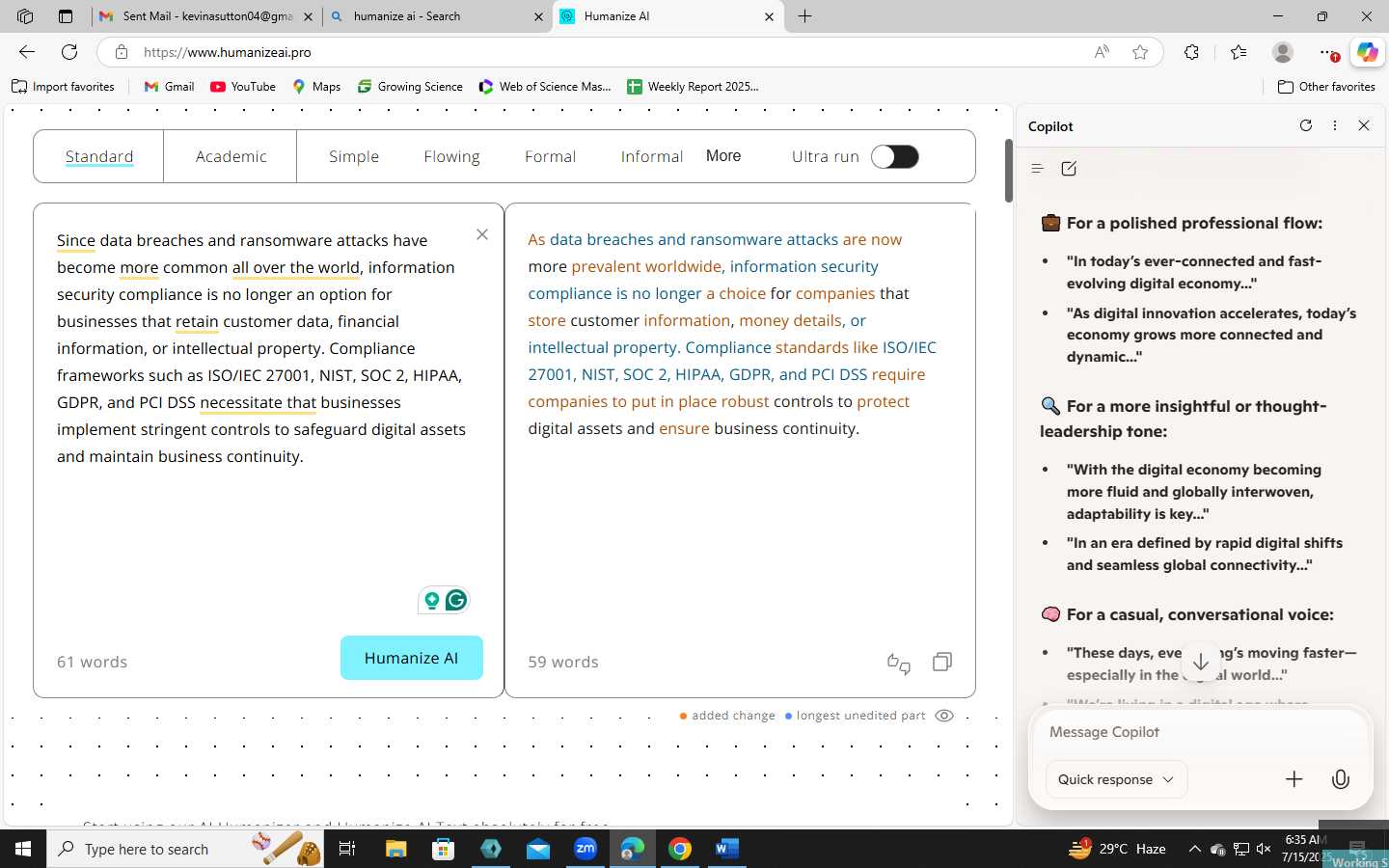Open the Edge profile avatar
This screenshot has width=1389, height=868.
click(x=1283, y=52)
